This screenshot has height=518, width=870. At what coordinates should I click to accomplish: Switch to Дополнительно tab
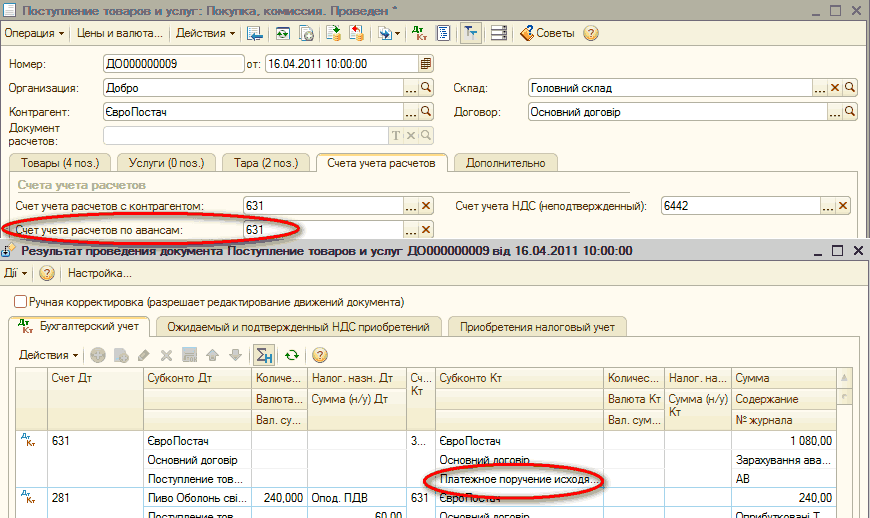(505, 163)
